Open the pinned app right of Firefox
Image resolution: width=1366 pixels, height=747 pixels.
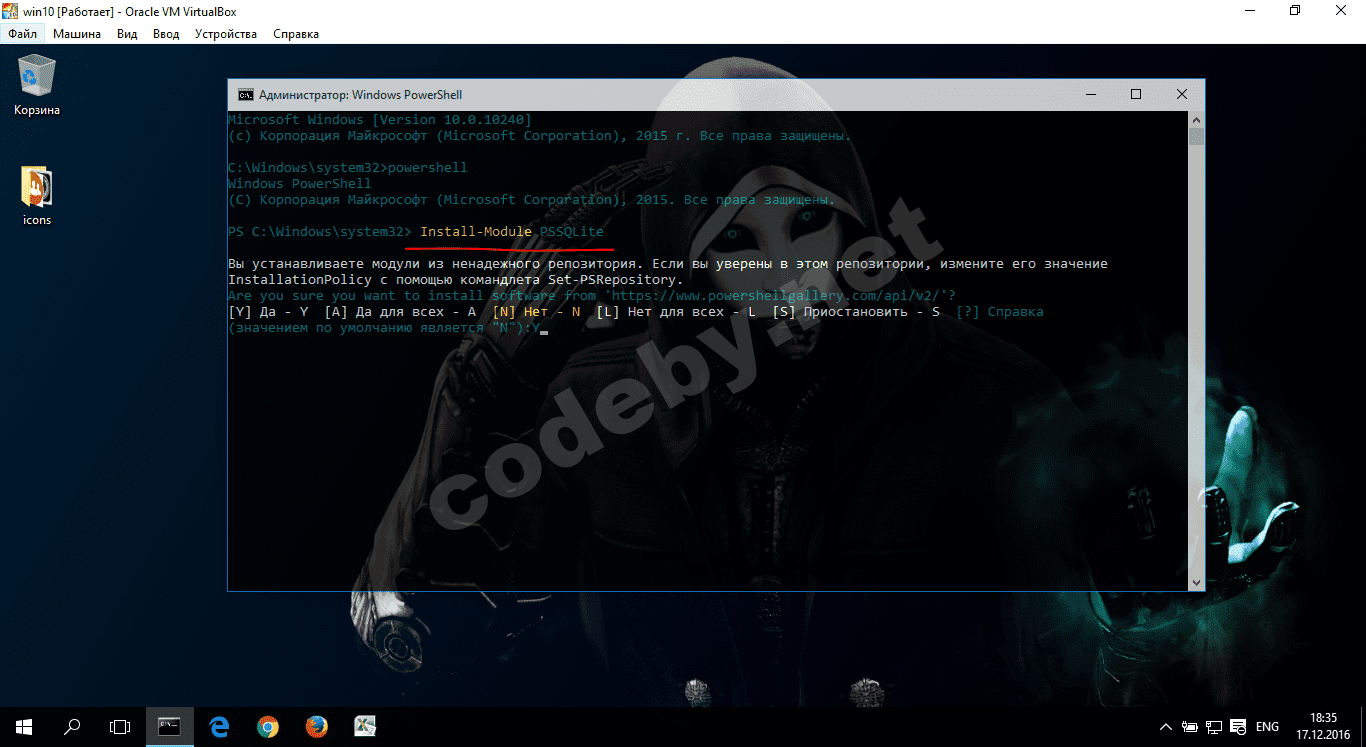pos(364,727)
